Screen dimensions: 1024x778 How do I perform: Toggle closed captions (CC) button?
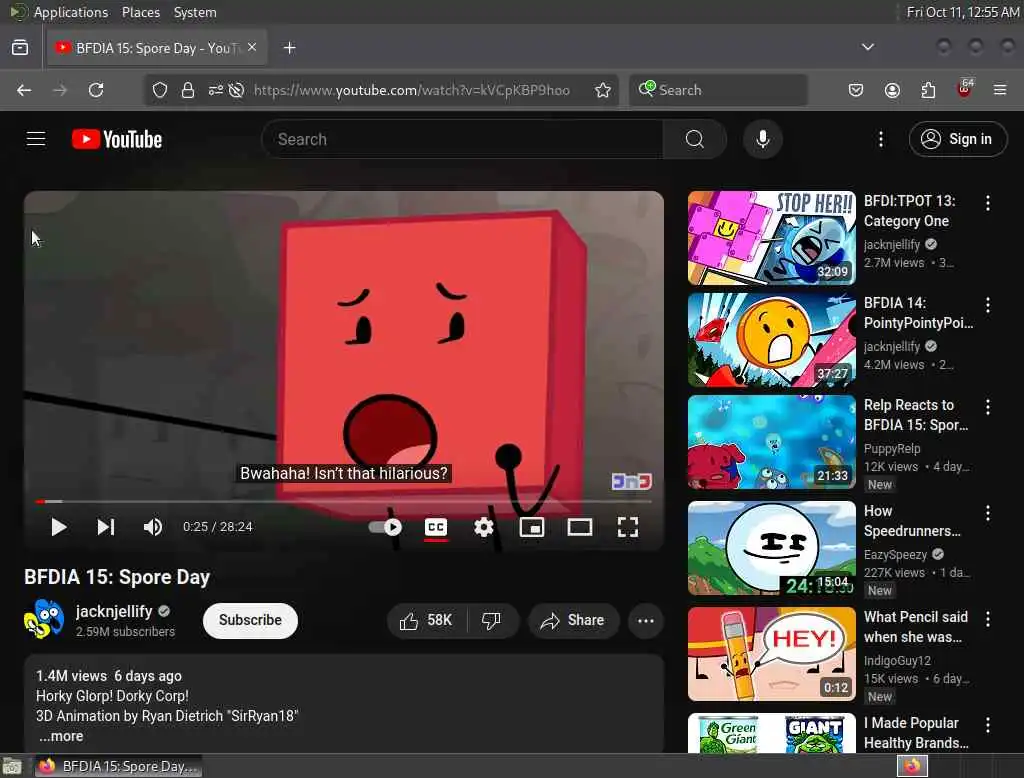tap(436, 527)
